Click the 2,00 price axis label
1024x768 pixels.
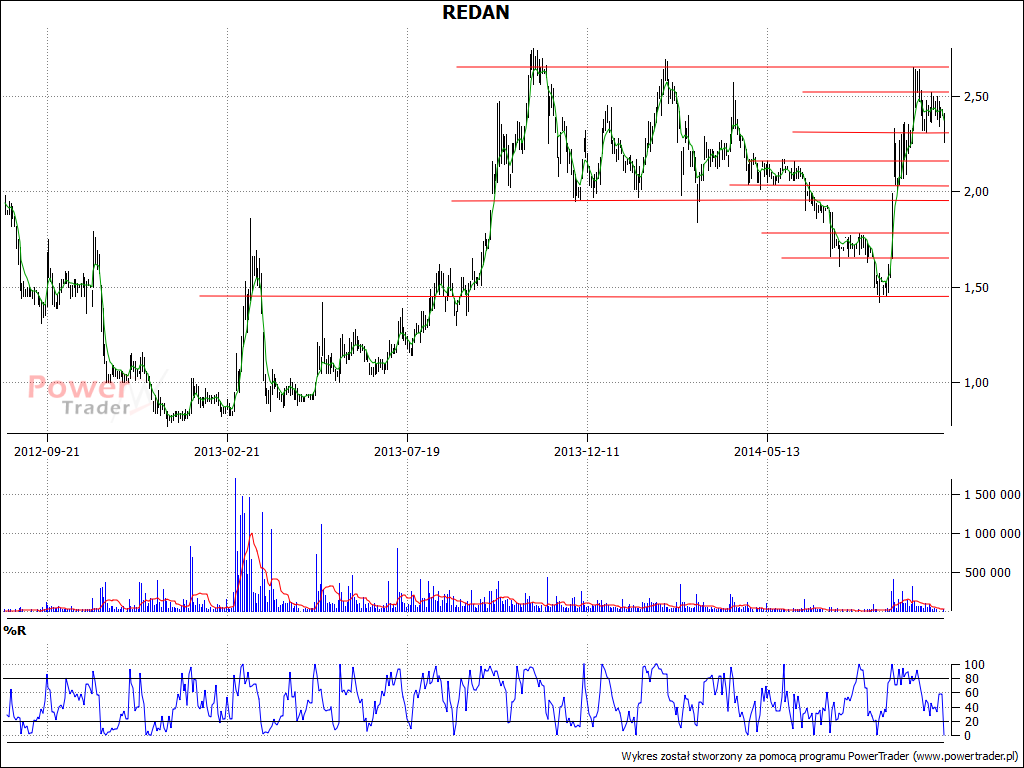point(976,192)
